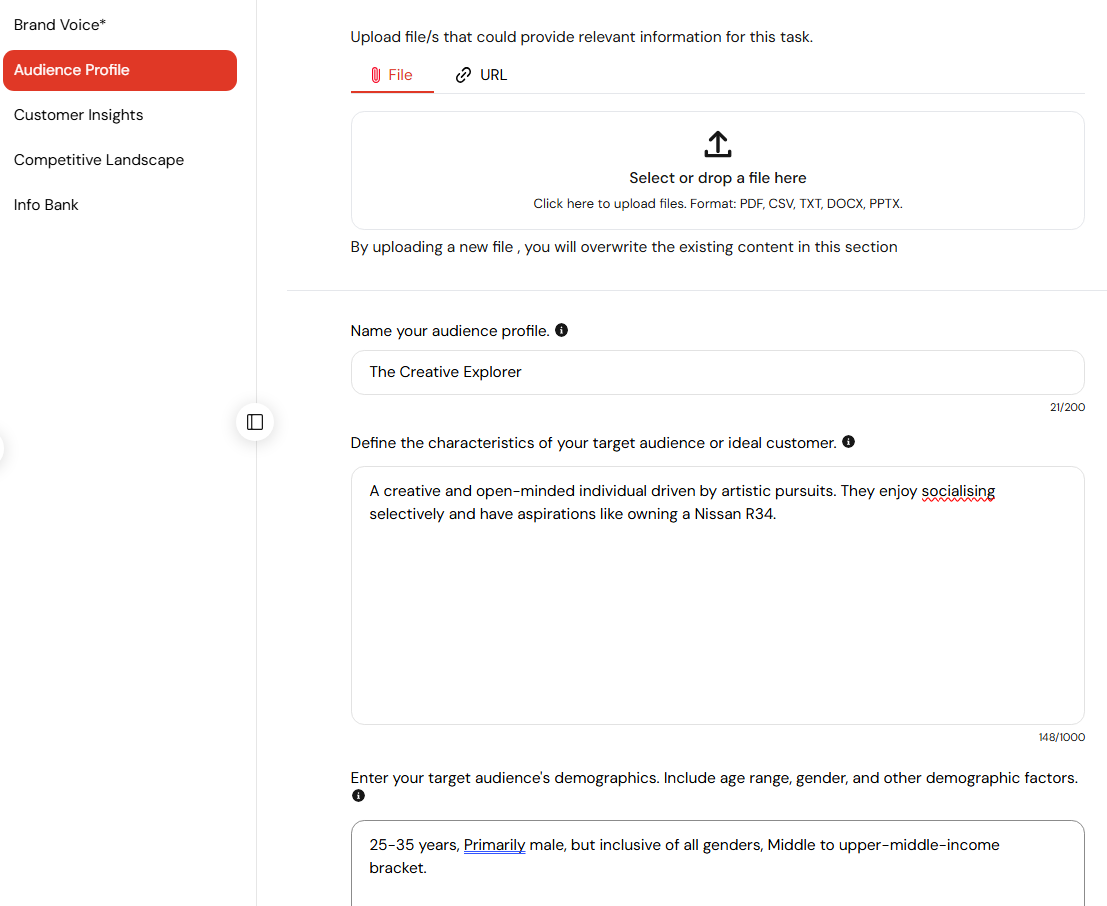Viewport: 1107px width, 906px height.
Task: Click inside the demographics text box
Action: 717,863
